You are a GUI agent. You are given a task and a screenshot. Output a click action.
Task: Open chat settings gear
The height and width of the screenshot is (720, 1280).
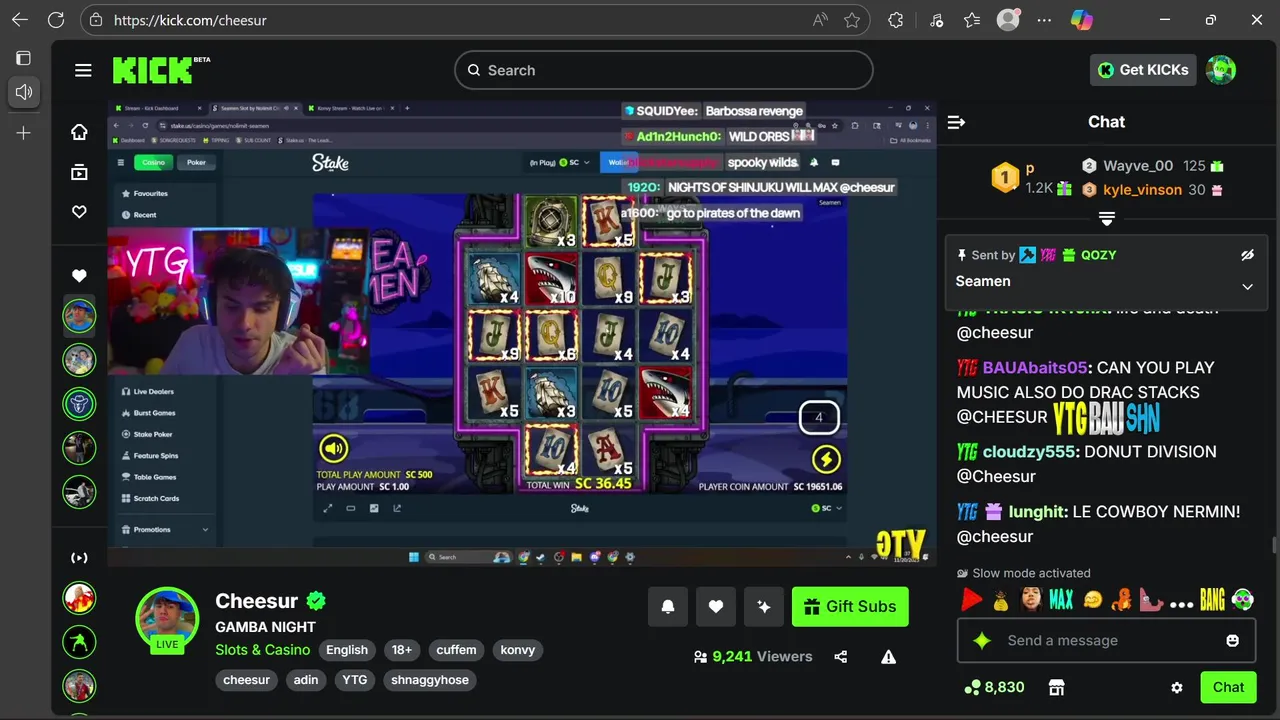point(1177,687)
